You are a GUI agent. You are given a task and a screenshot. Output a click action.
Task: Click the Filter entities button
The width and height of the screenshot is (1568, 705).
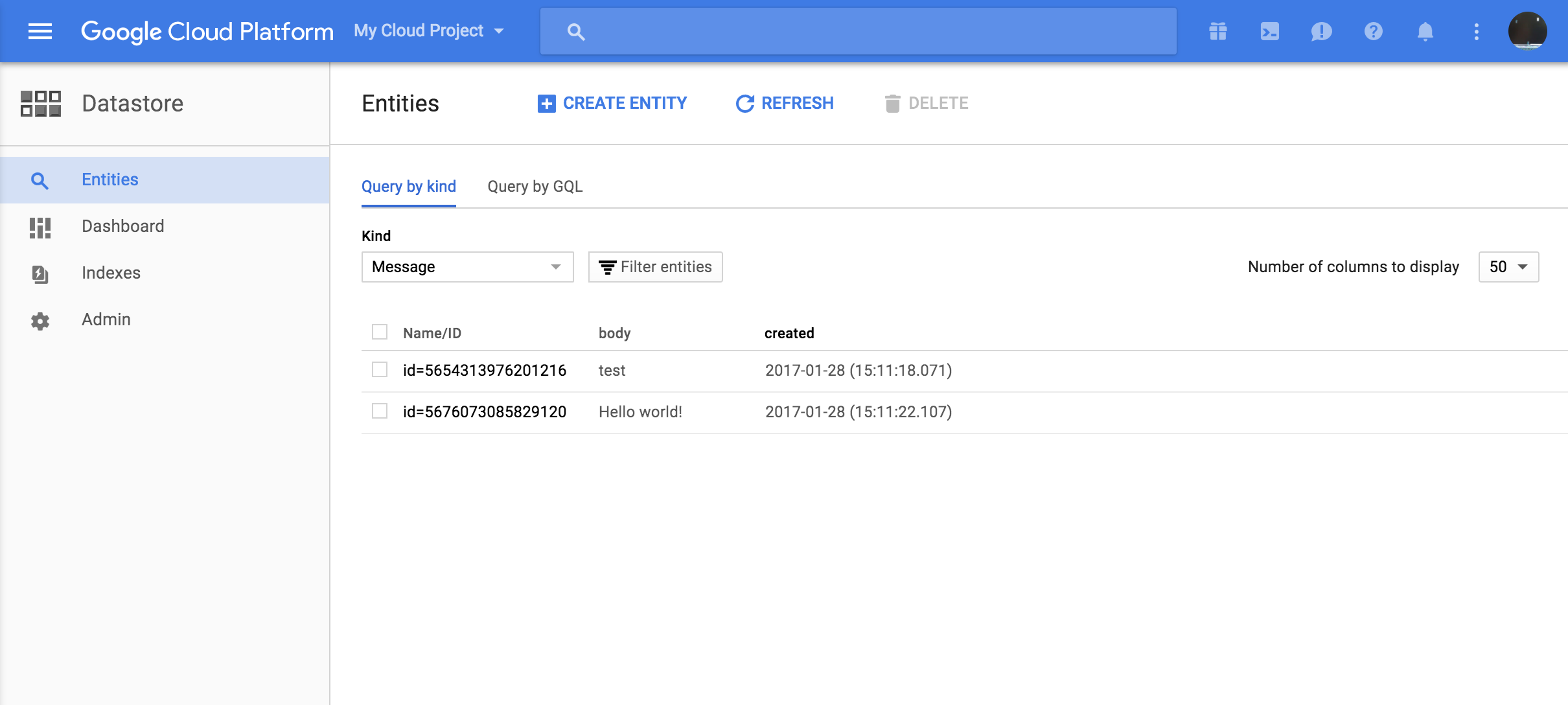coord(655,267)
